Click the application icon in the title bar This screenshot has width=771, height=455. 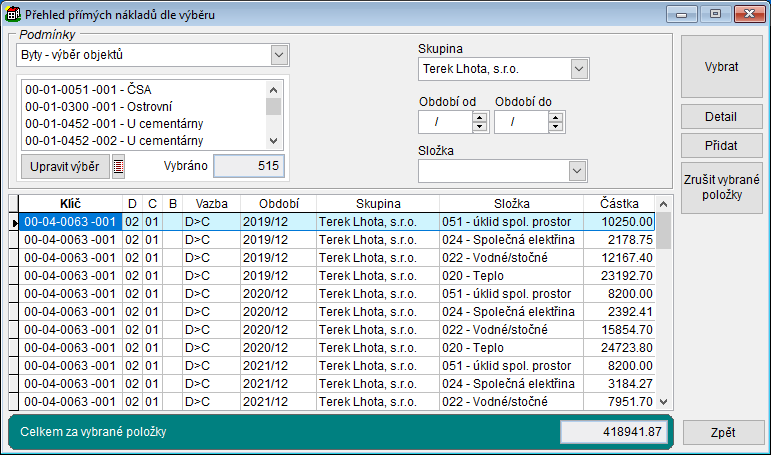[13, 14]
